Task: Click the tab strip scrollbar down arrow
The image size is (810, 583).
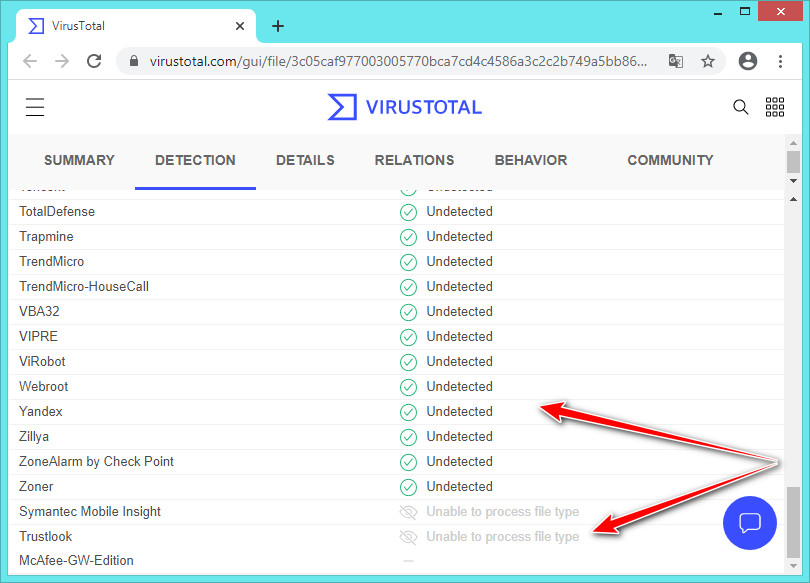Action: tap(793, 181)
